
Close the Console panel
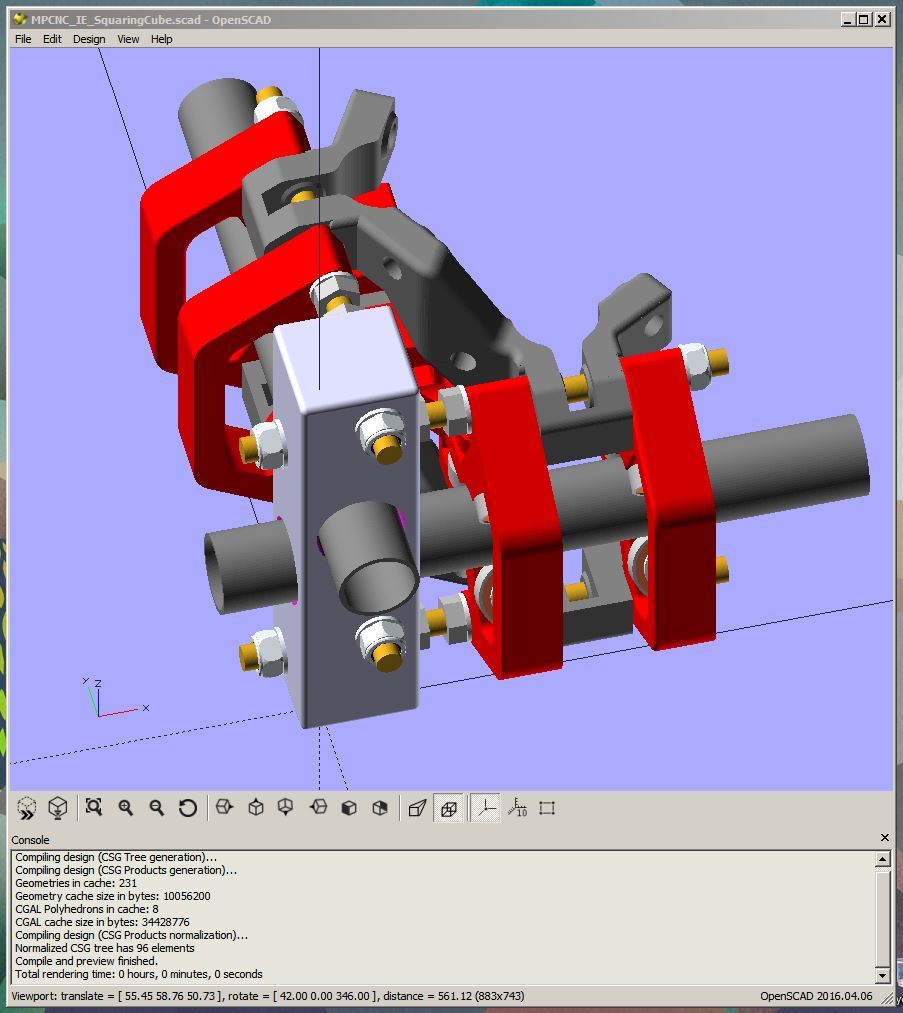885,838
